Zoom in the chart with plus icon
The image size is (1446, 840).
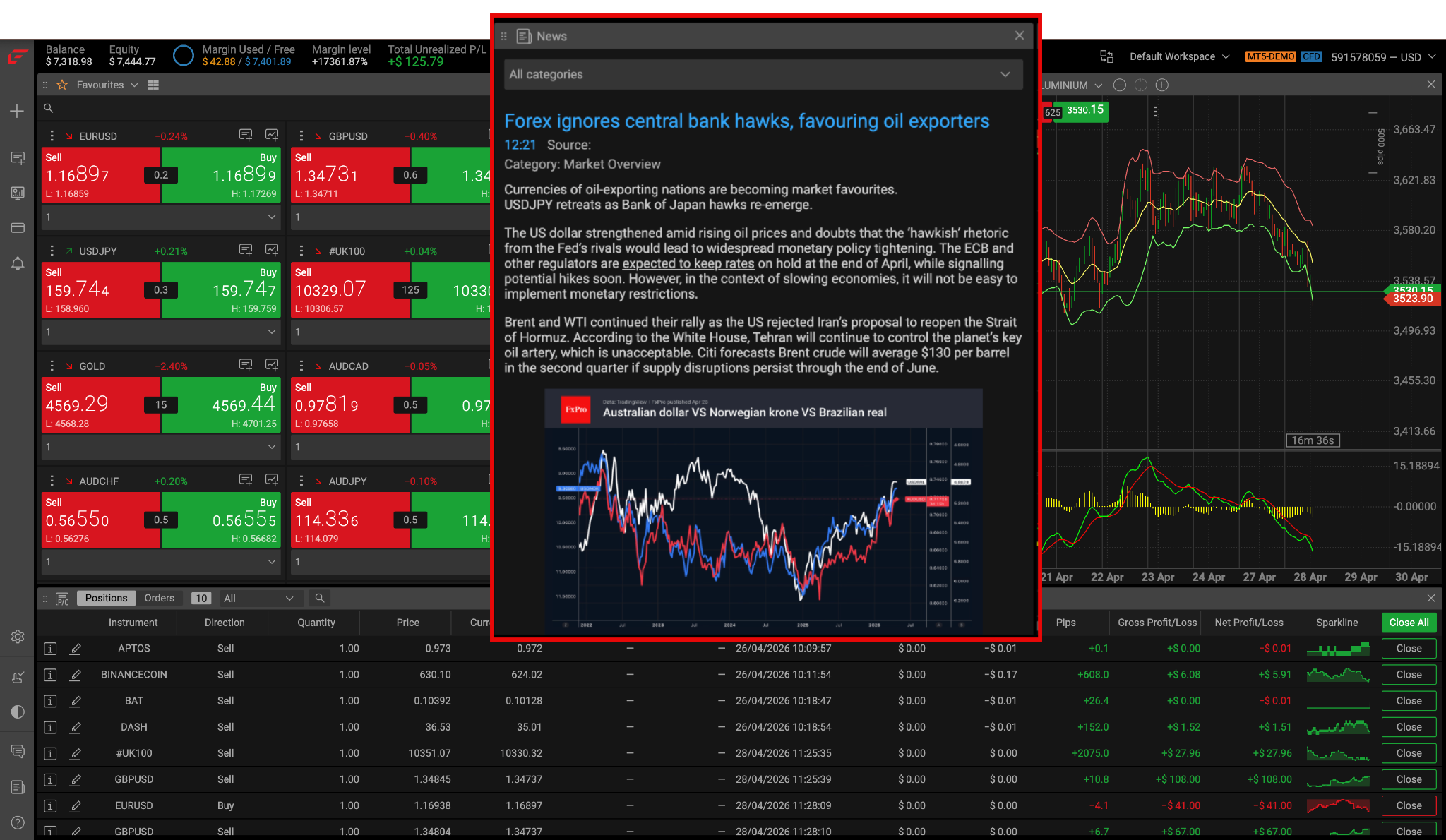[x=1162, y=85]
